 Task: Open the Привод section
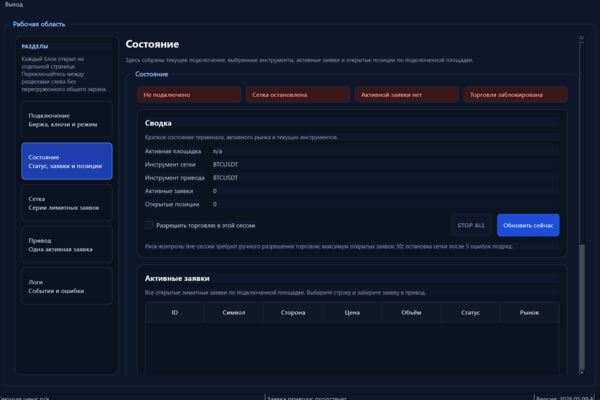(67, 245)
